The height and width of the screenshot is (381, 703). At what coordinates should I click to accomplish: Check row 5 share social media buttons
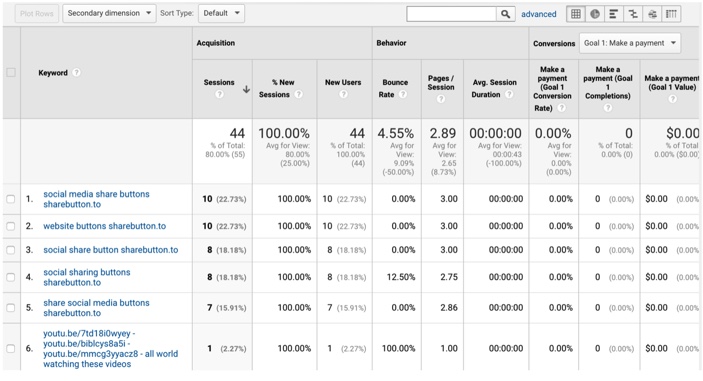click(11, 308)
